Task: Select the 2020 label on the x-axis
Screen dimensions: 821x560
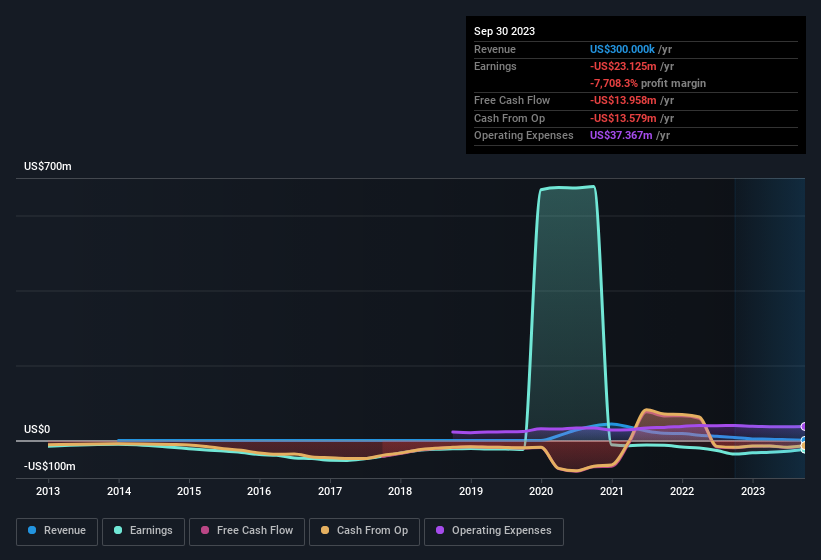Action: pos(541,491)
